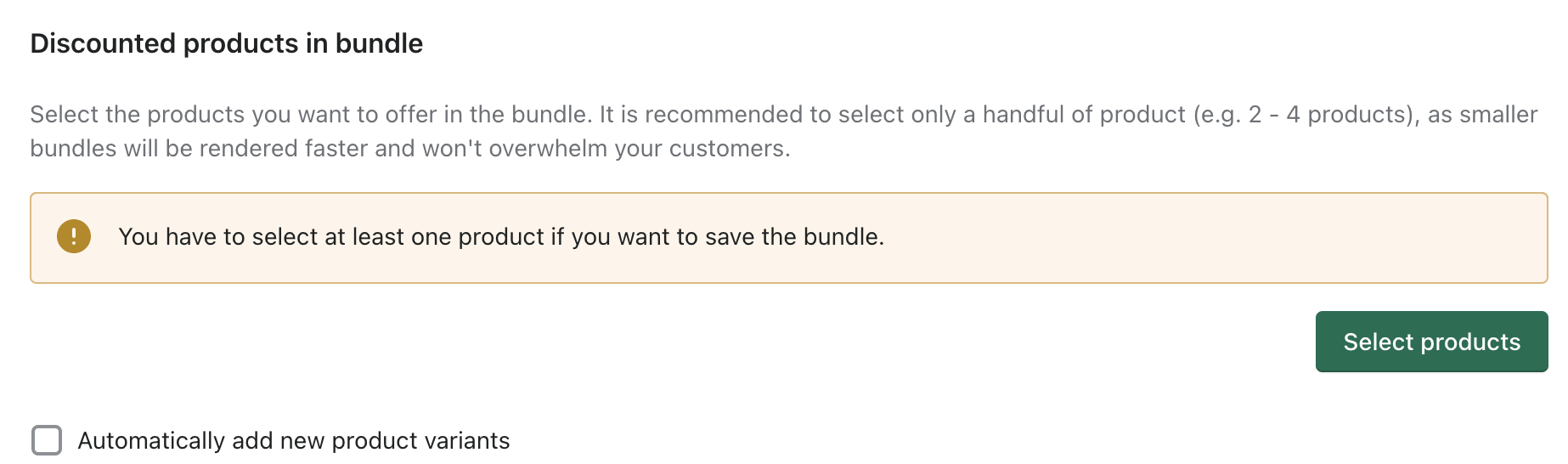Click the yellow exclamation warning icon

[74, 236]
